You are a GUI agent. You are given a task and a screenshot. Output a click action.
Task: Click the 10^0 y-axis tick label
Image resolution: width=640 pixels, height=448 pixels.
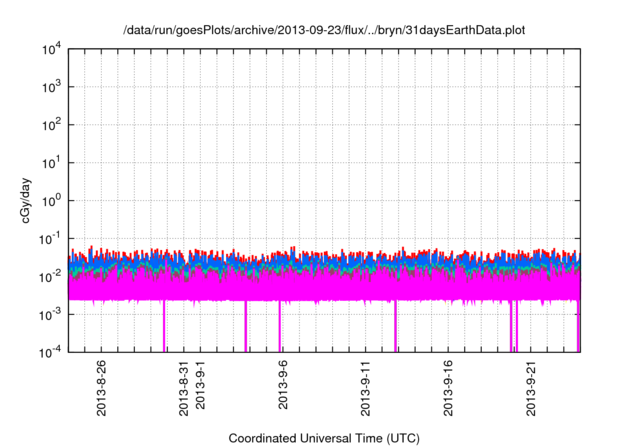53,200
